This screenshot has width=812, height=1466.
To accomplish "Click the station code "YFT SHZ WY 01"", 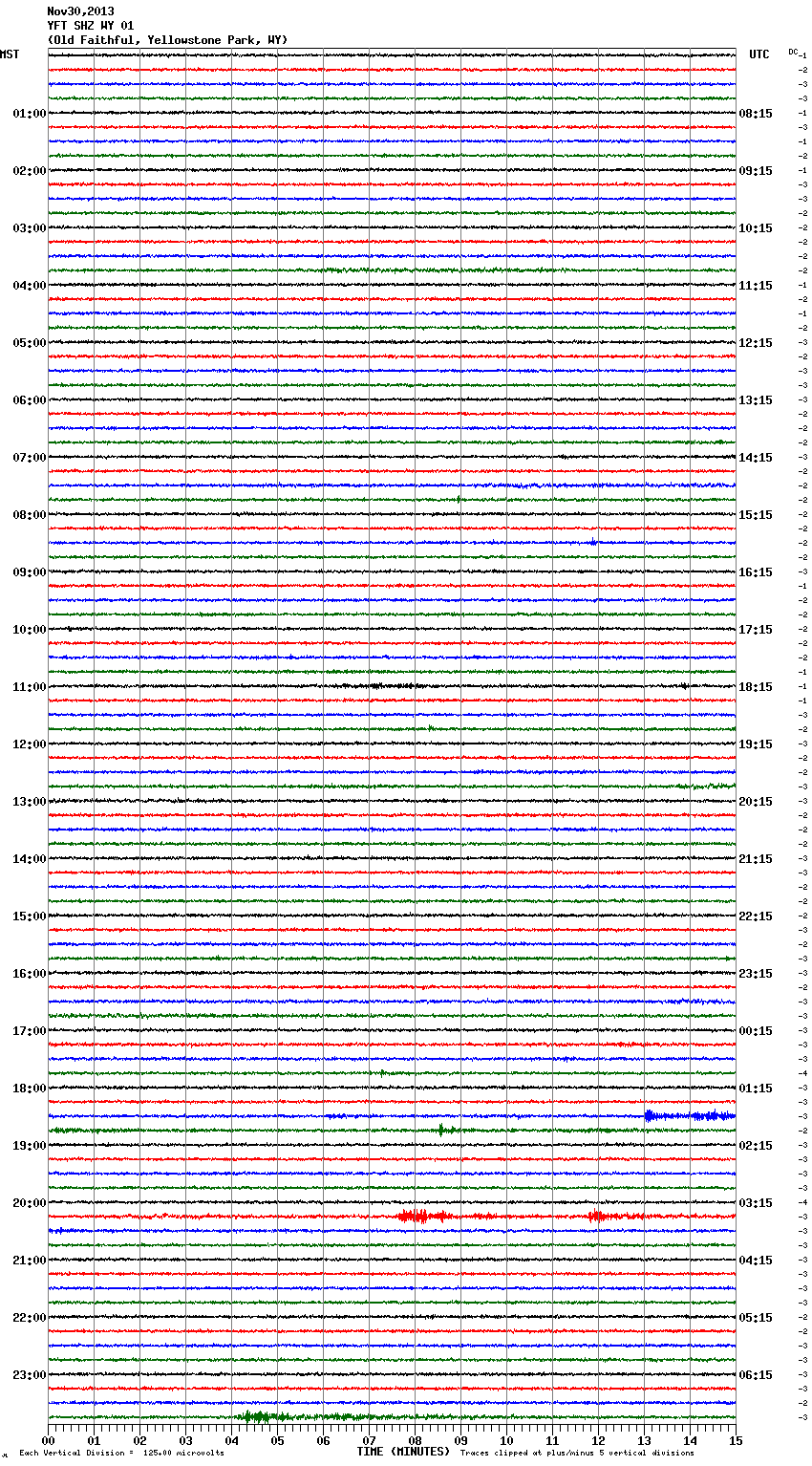I will [x=91, y=26].
